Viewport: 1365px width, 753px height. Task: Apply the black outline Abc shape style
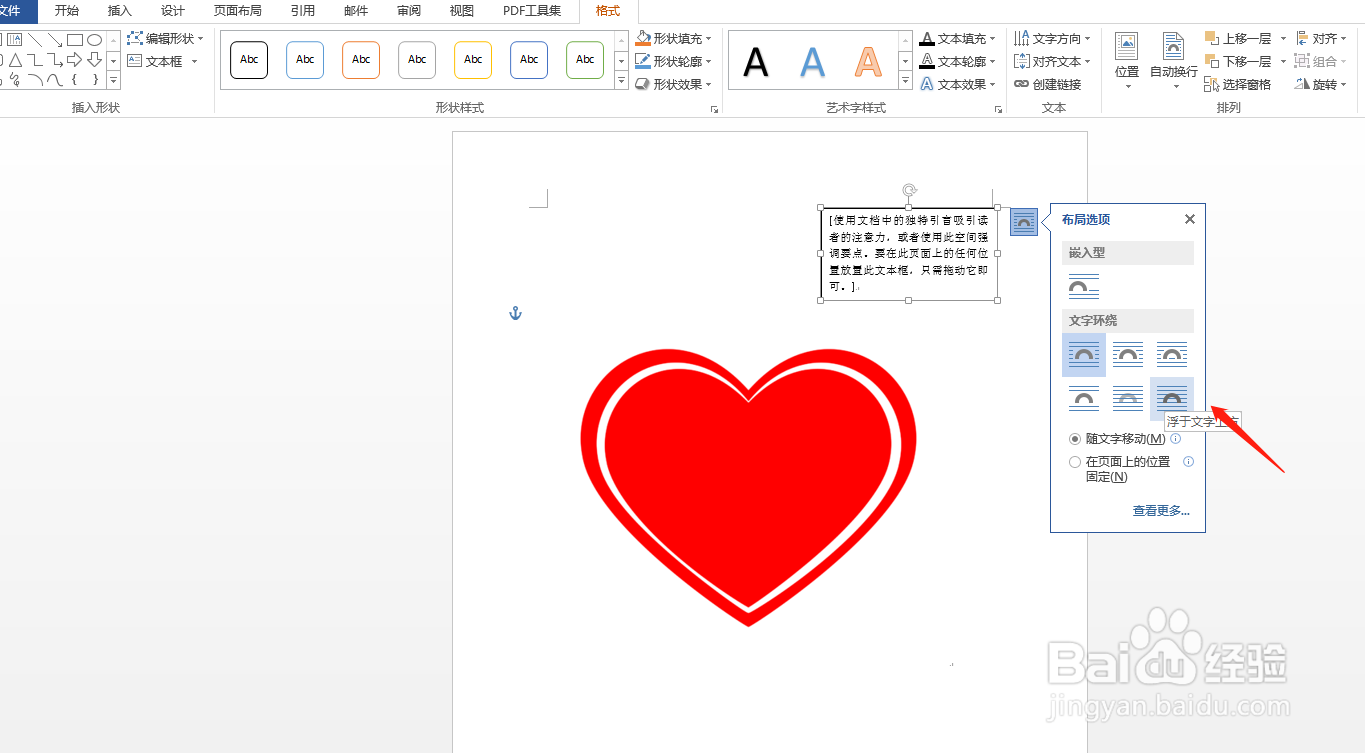(249, 60)
